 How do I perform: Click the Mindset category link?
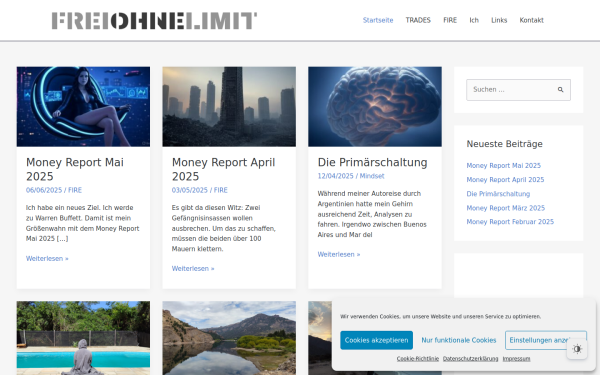click(x=372, y=176)
